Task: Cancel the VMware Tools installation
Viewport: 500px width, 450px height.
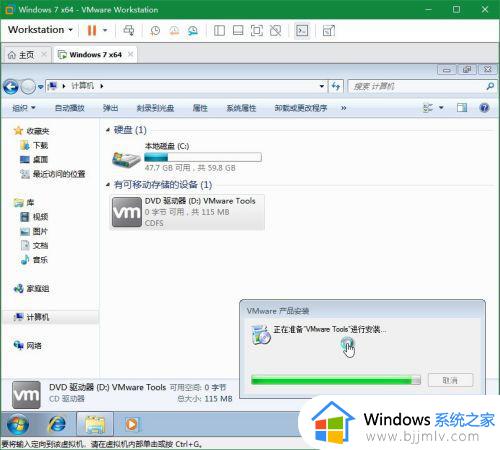Action: point(450,380)
